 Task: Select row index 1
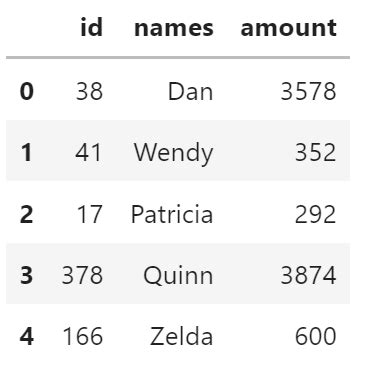click(x=27, y=152)
